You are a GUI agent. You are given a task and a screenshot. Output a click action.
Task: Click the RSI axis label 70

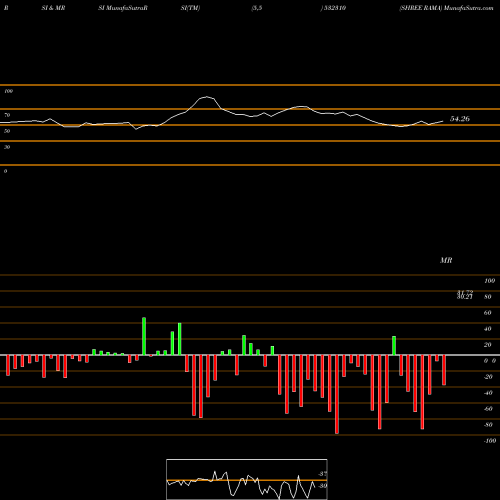point(7,115)
